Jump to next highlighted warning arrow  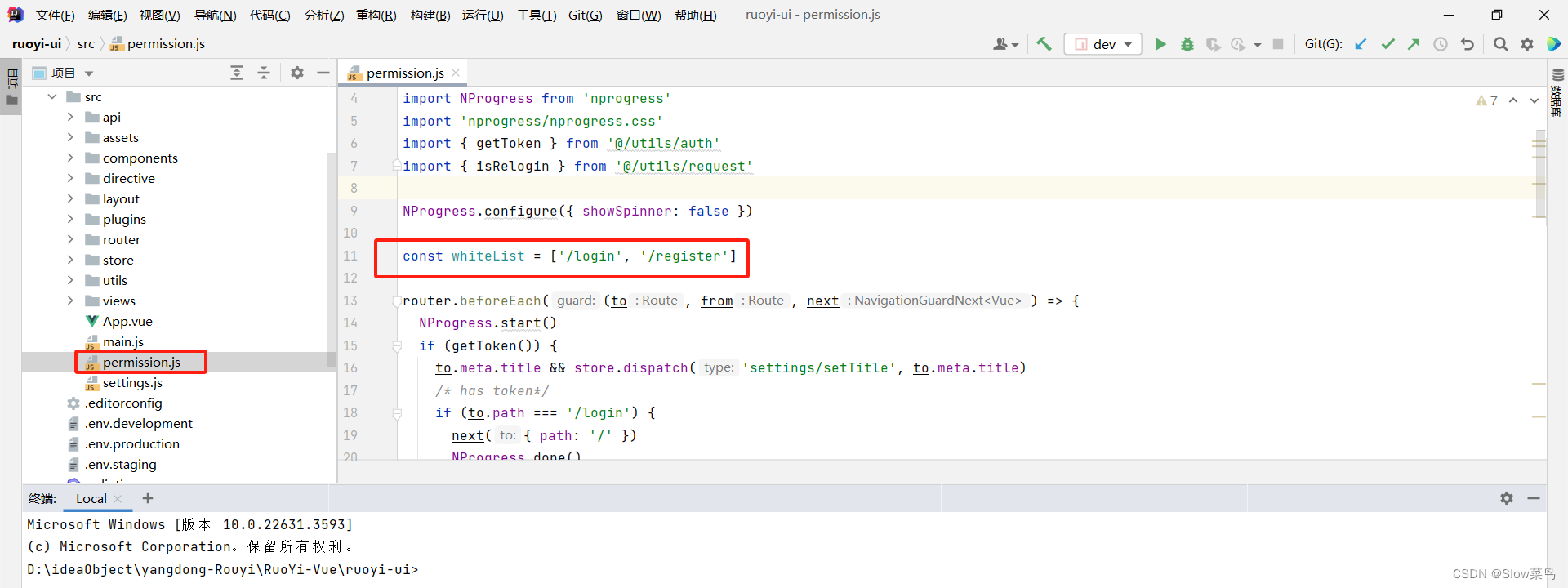[1535, 100]
